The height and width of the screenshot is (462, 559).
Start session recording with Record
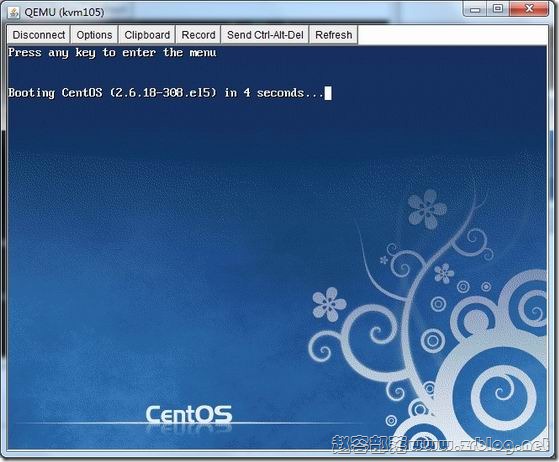point(198,35)
